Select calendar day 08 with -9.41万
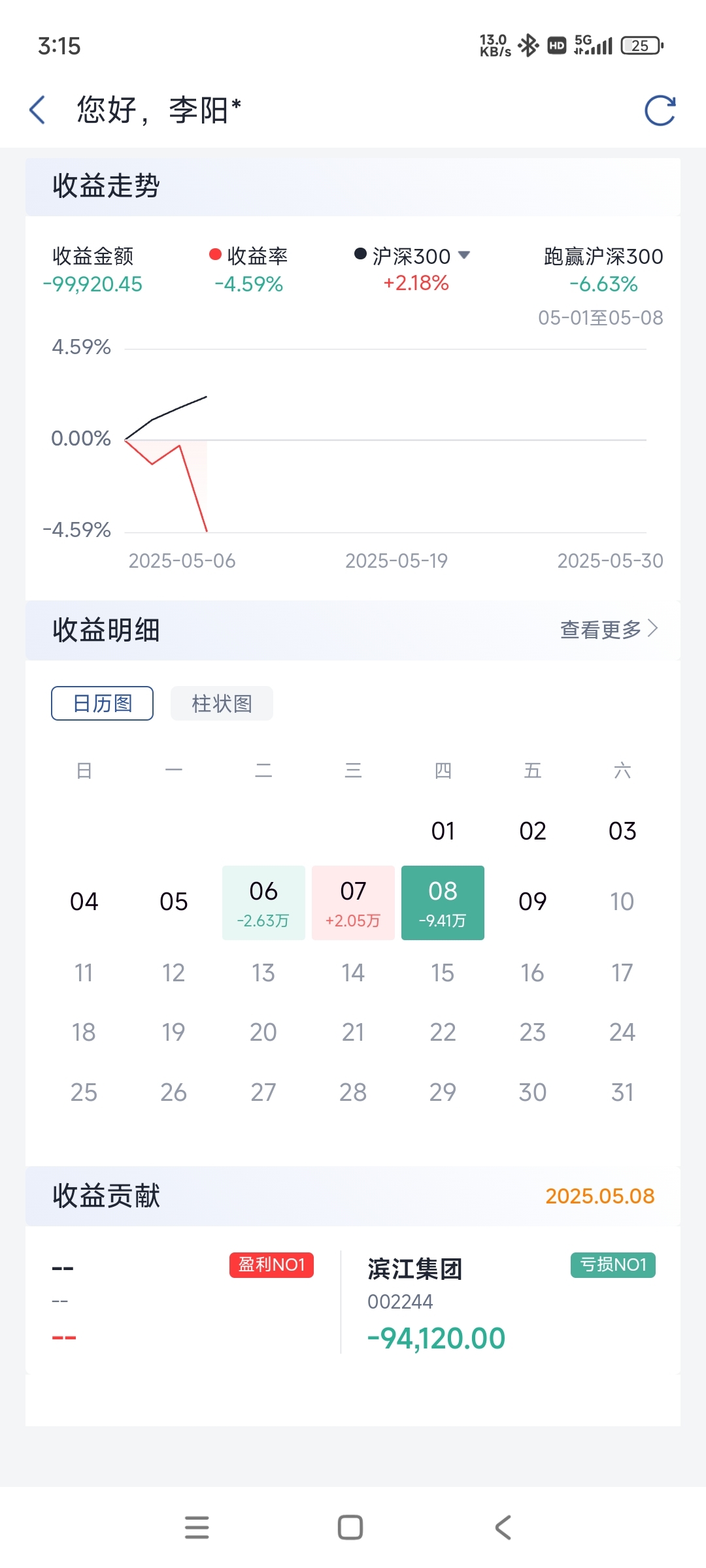The width and height of the screenshot is (706, 1568). point(443,903)
